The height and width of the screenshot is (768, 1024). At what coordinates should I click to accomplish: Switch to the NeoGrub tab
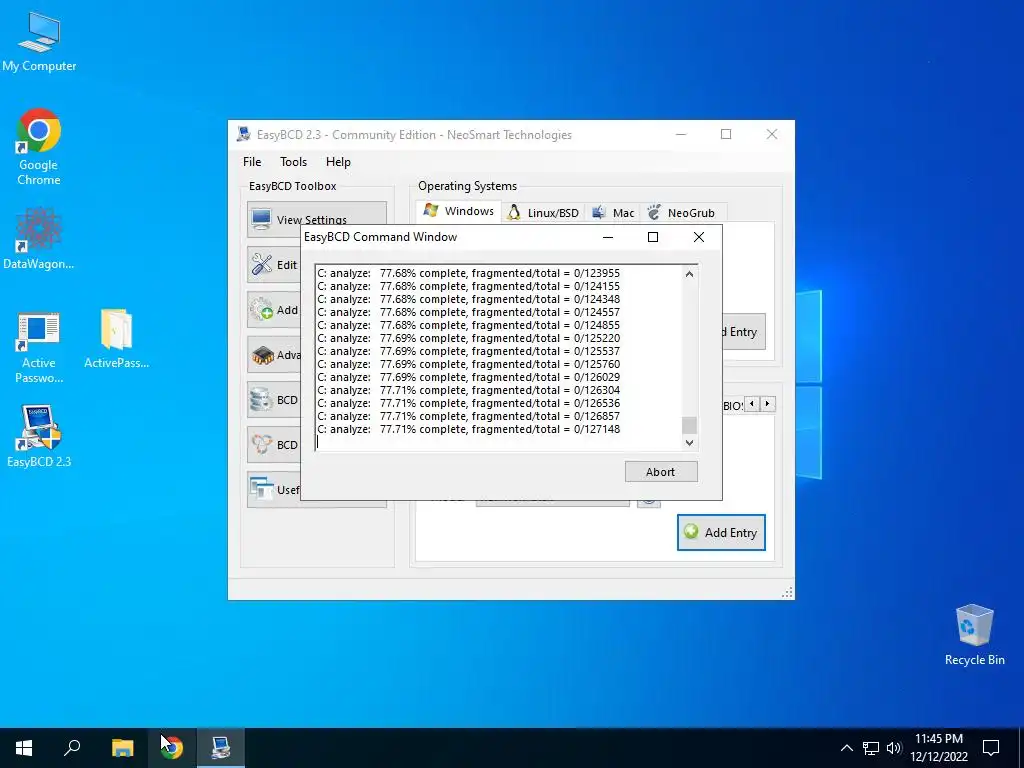[682, 213]
